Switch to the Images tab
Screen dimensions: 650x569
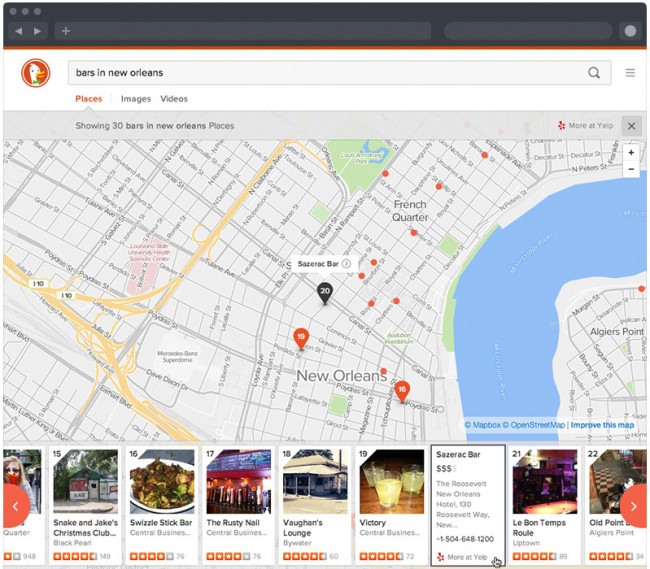(x=136, y=99)
